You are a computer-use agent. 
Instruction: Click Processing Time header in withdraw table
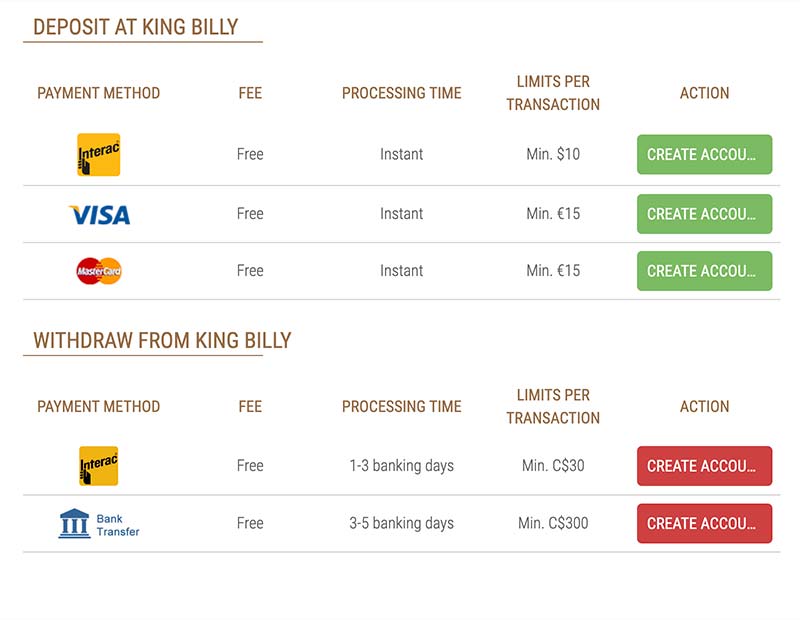point(402,406)
